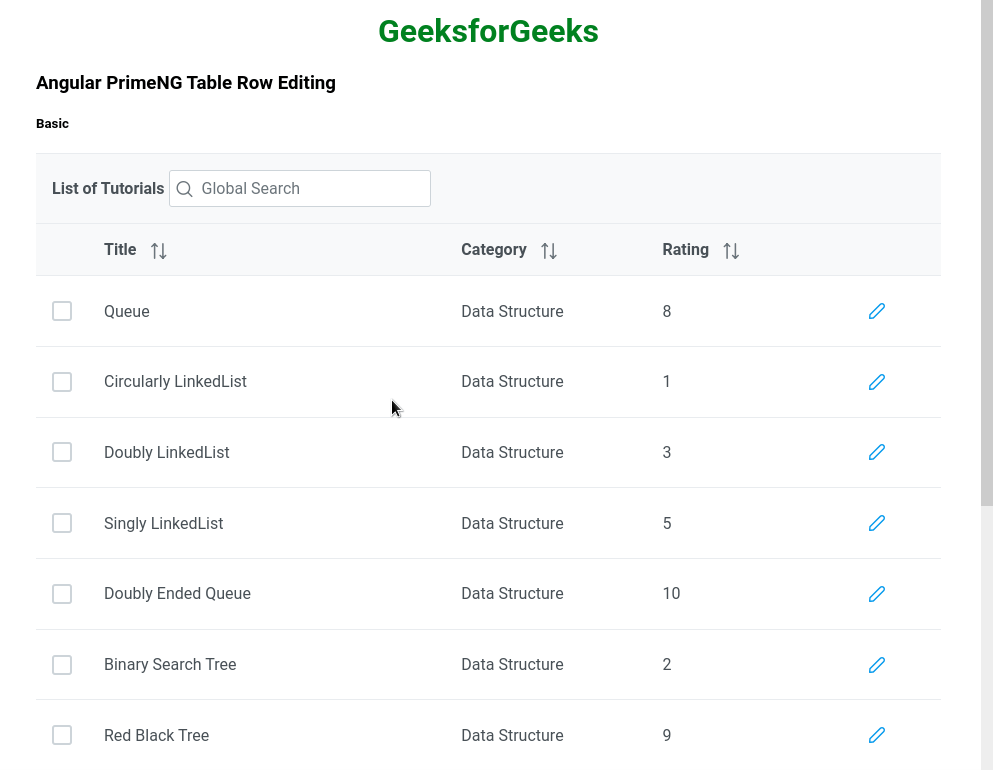Click the pencil edit icon for Queue row
This screenshot has height=770, width=993.
(x=877, y=311)
